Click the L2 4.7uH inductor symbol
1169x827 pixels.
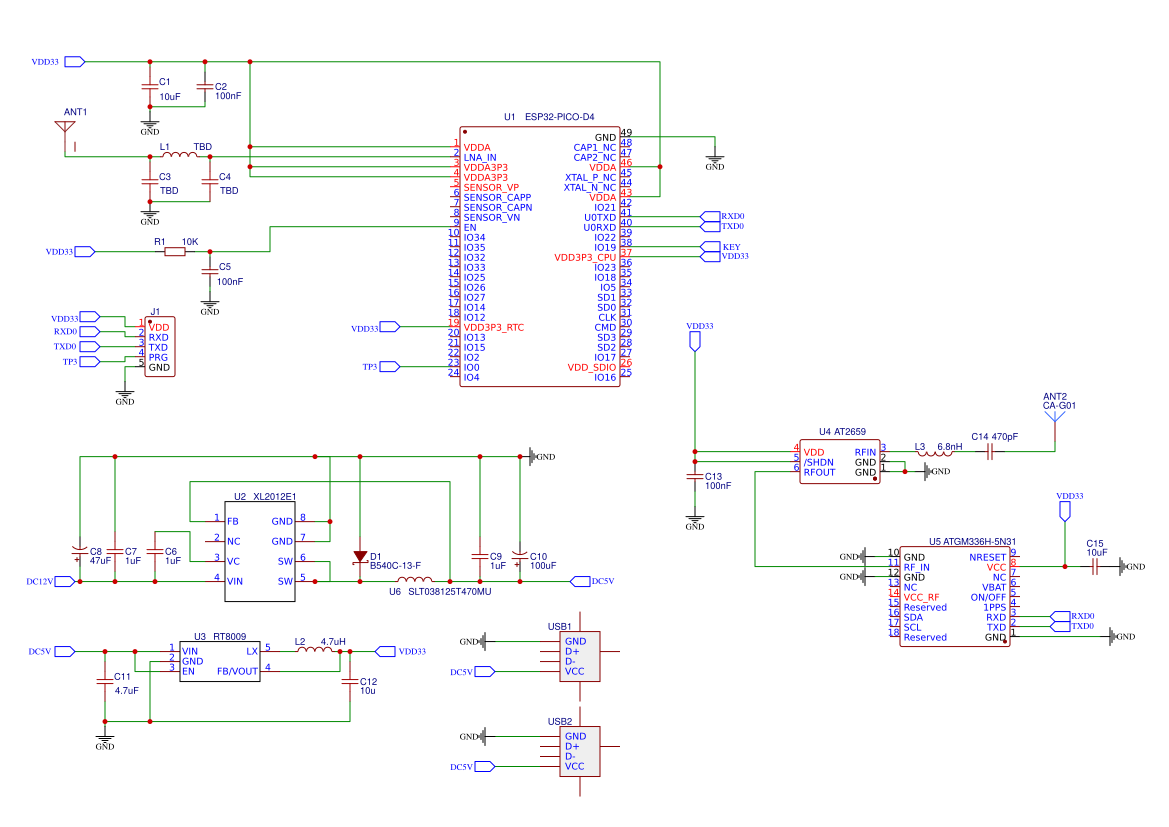coord(315,650)
